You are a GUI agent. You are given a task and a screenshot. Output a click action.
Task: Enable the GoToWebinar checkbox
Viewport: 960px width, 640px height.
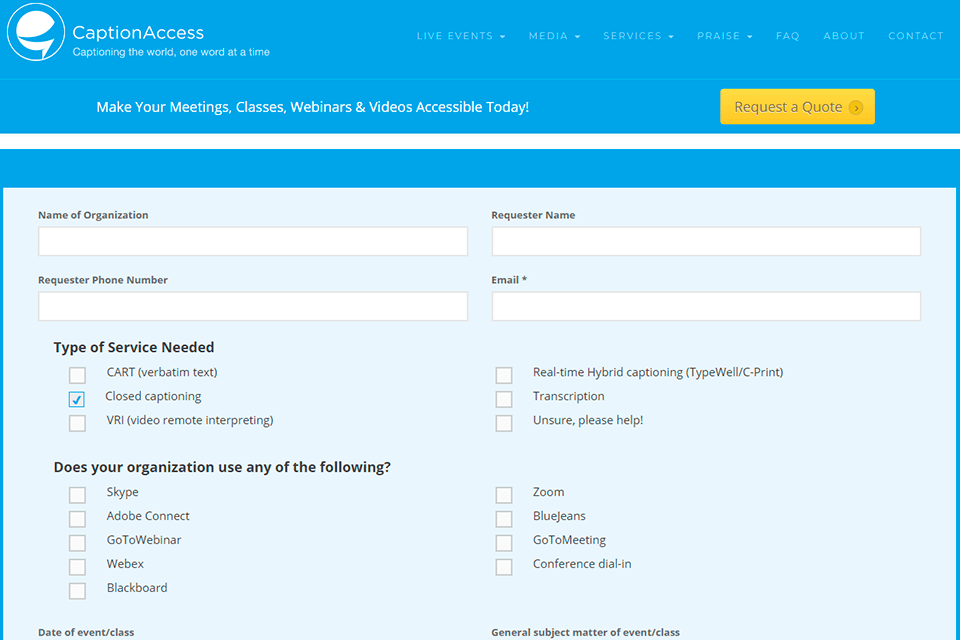click(77, 543)
